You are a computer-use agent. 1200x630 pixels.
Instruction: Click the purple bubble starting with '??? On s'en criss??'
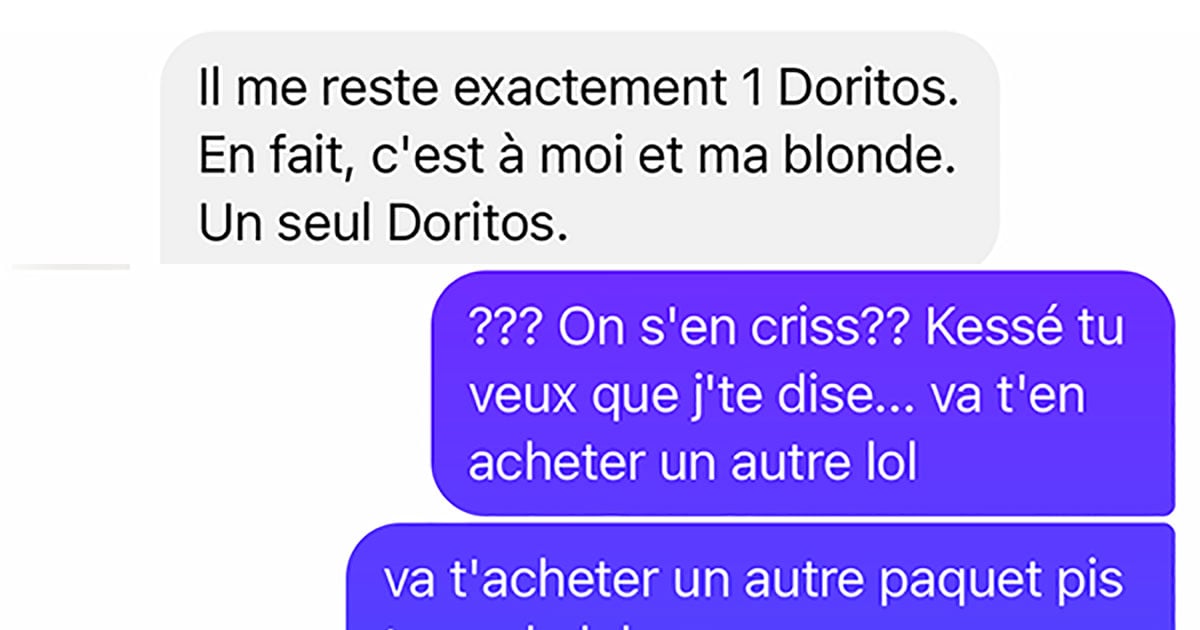pyautogui.click(x=802, y=393)
